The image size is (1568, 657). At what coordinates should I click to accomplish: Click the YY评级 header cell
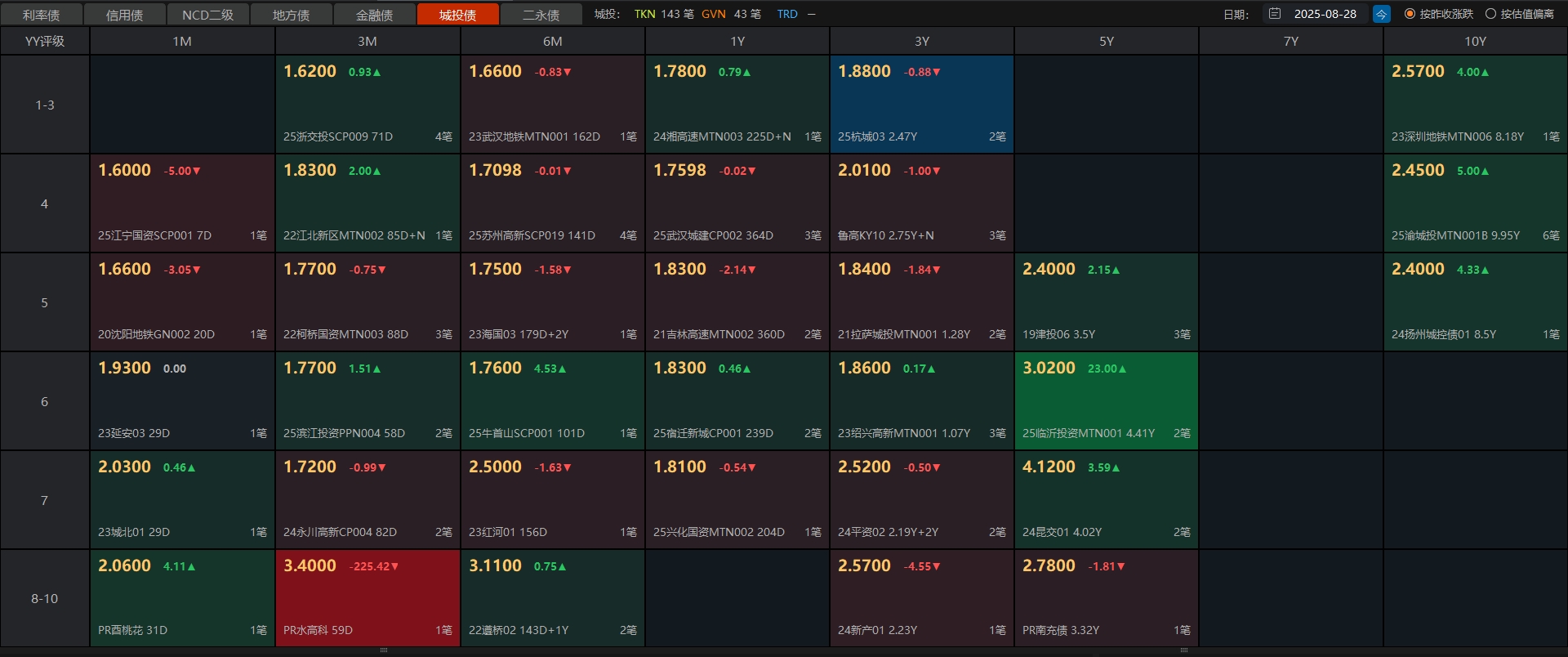(x=45, y=41)
